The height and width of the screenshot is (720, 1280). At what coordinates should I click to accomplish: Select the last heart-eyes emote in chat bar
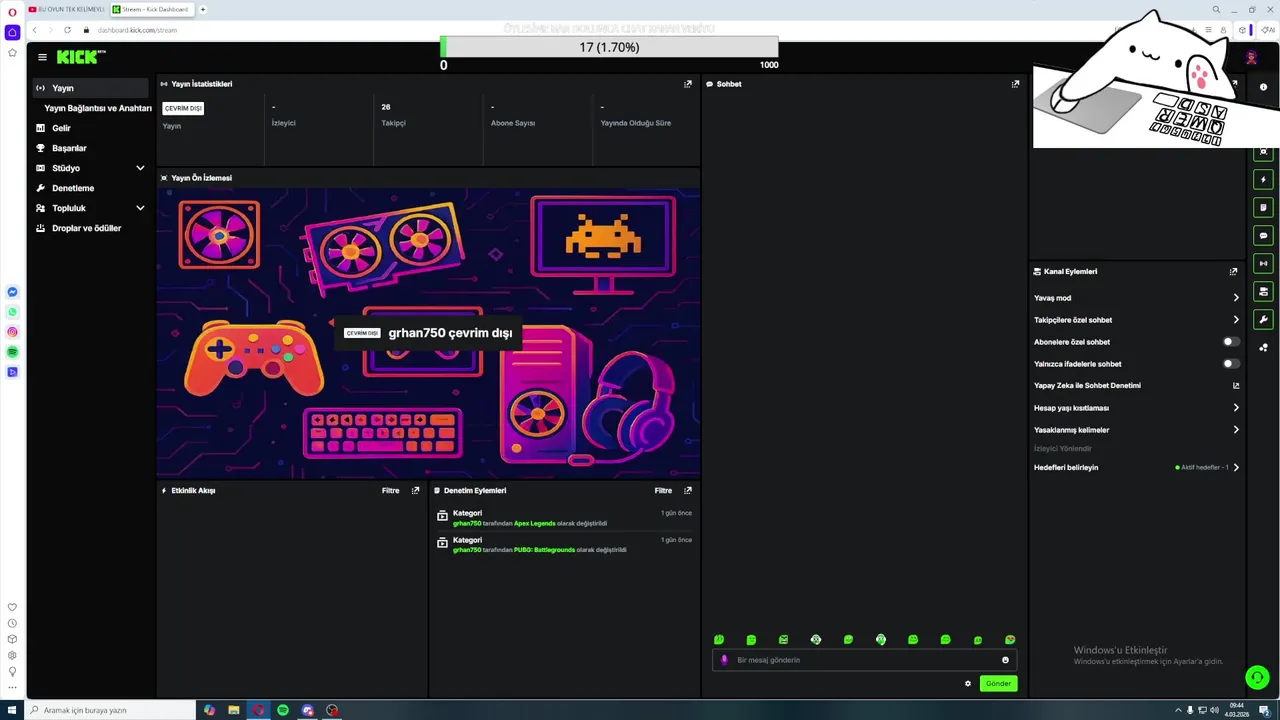point(1010,640)
